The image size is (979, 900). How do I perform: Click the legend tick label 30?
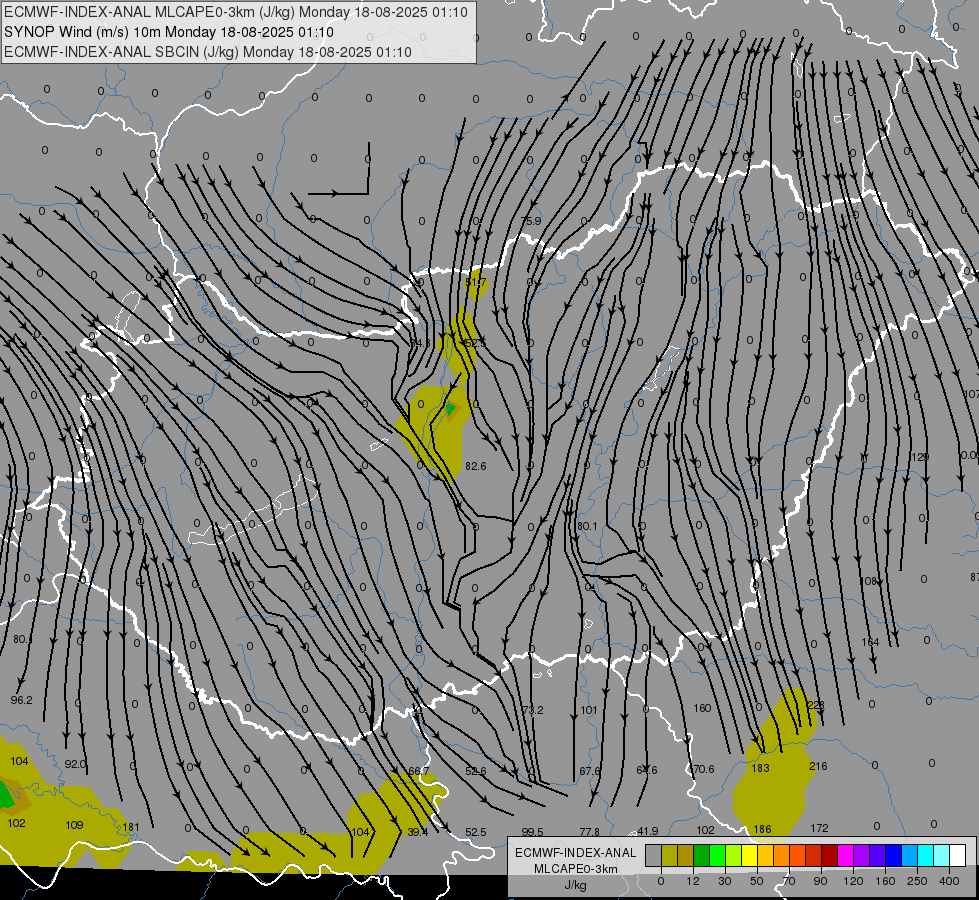tap(725, 881)
